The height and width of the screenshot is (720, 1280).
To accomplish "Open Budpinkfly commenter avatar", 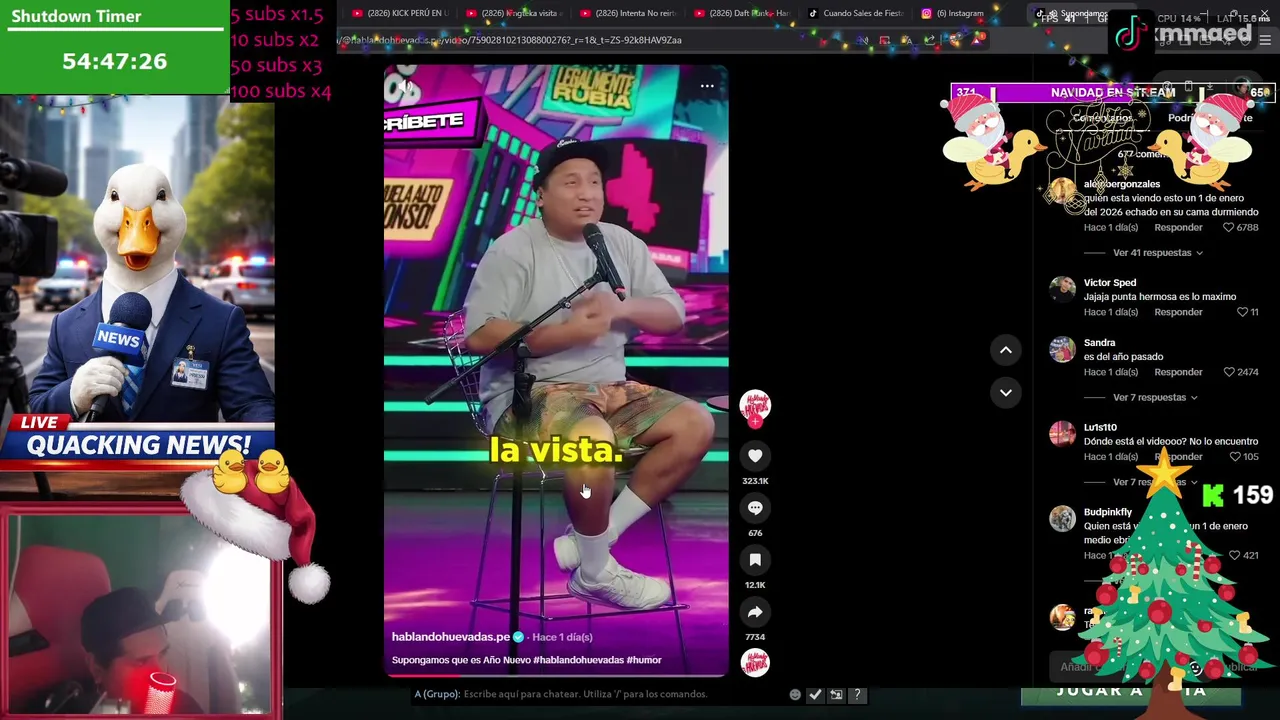I will click(1062, 519).
